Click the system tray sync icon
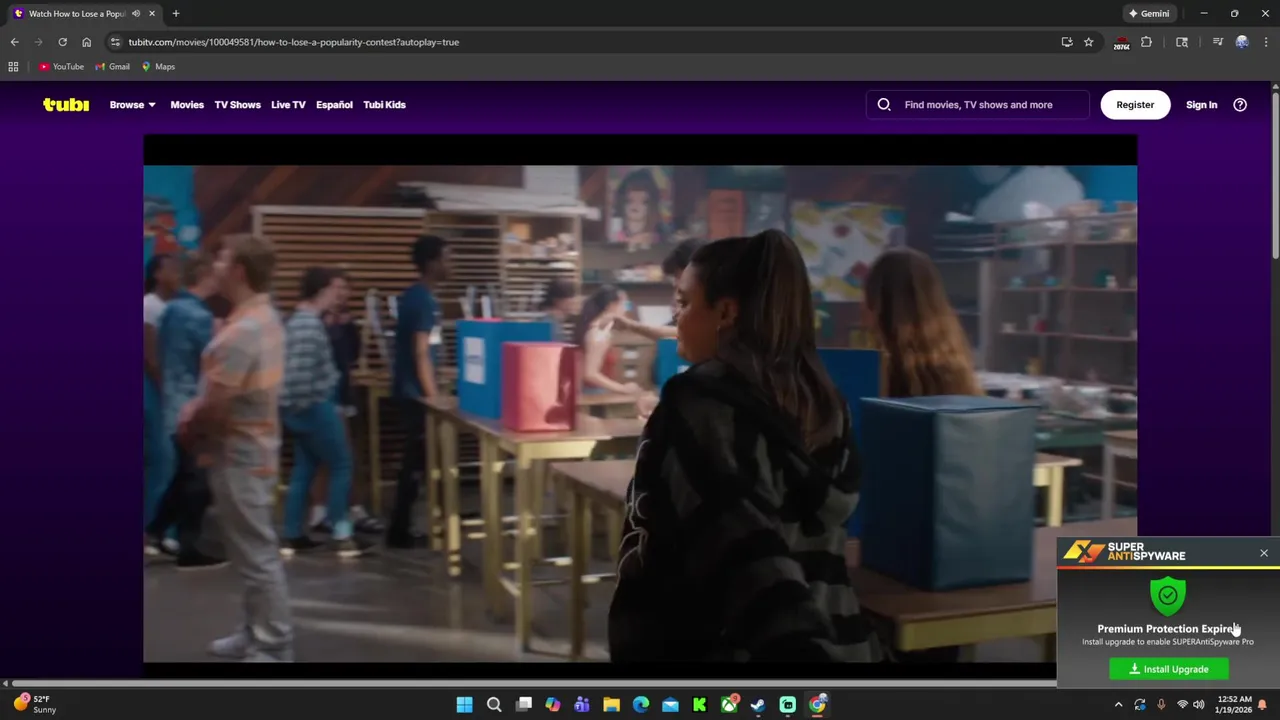Screen dimensions: 1280x720 click(1140, 704)
